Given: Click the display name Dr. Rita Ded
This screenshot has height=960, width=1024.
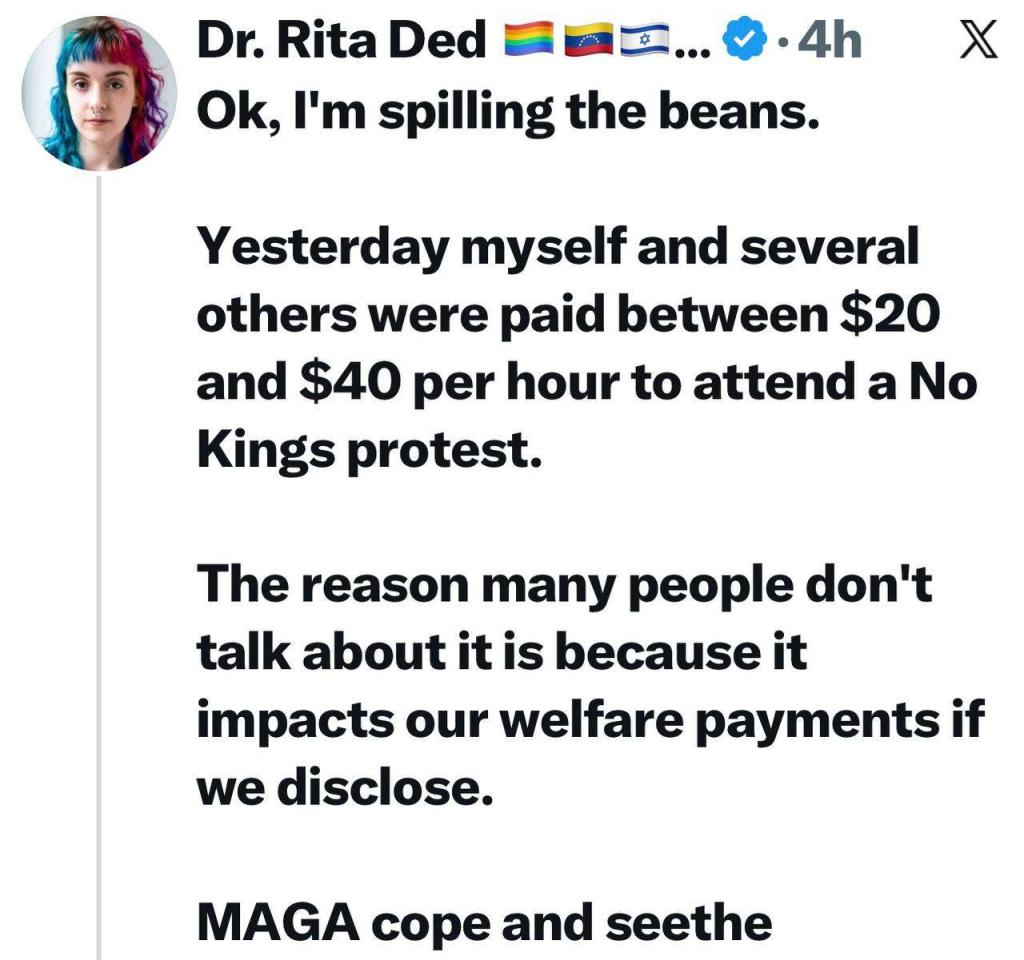Looking at the screenshot, I should [x=338, y=41].
